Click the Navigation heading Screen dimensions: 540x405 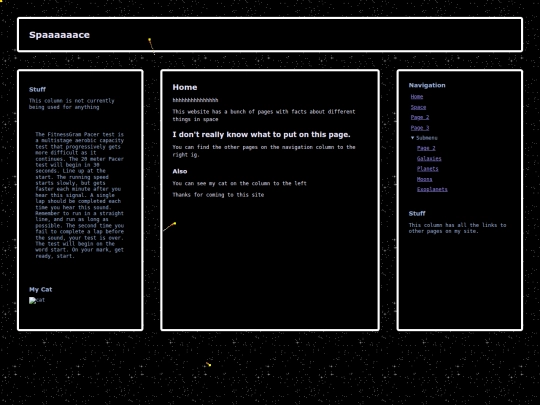pyautogui.click(x=427, y=85)
